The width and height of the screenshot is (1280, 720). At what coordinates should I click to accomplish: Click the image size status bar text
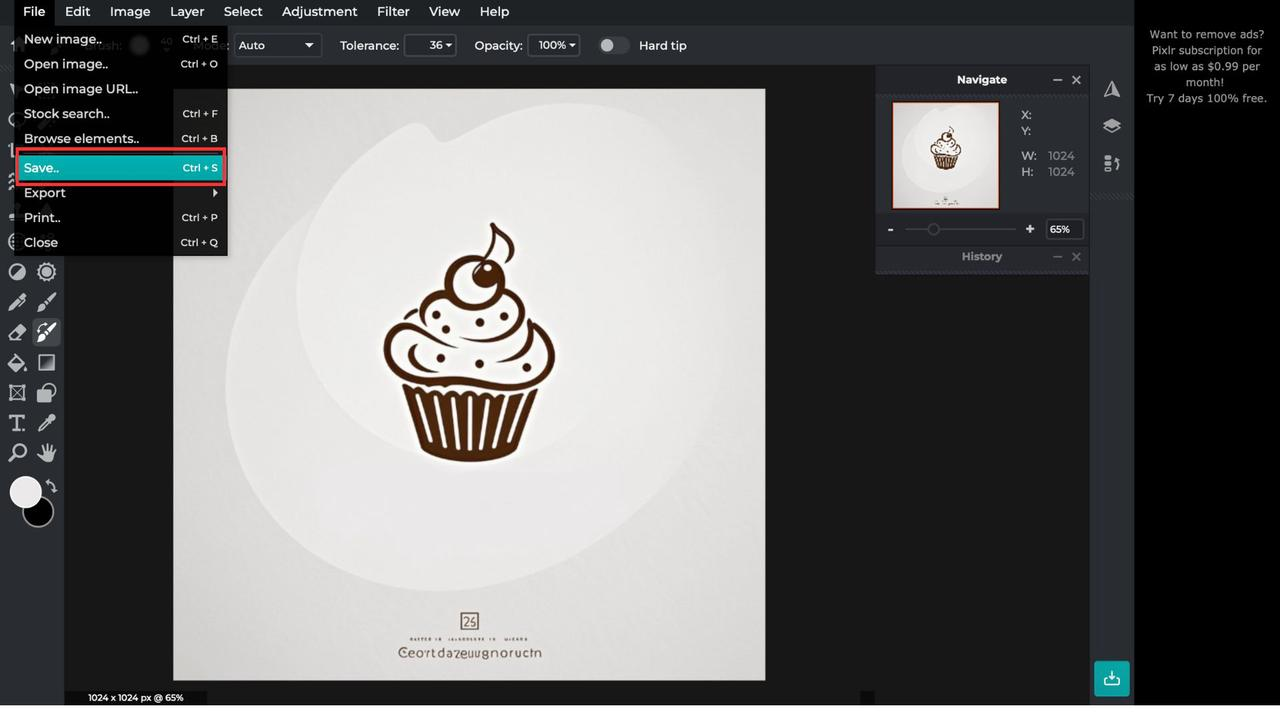tap(135, 697)
